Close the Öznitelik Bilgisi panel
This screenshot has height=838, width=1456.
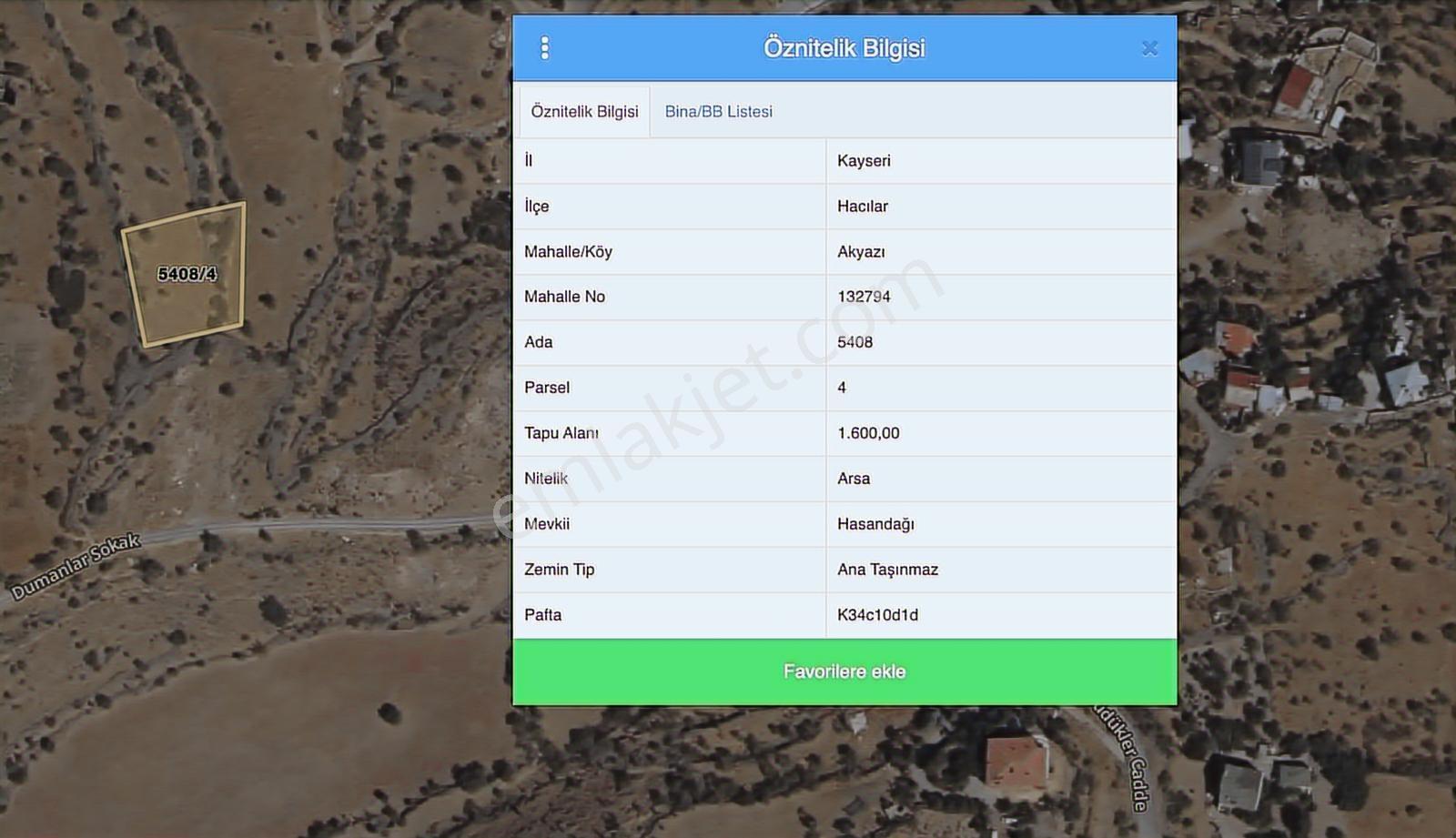tap(1149, 48)
